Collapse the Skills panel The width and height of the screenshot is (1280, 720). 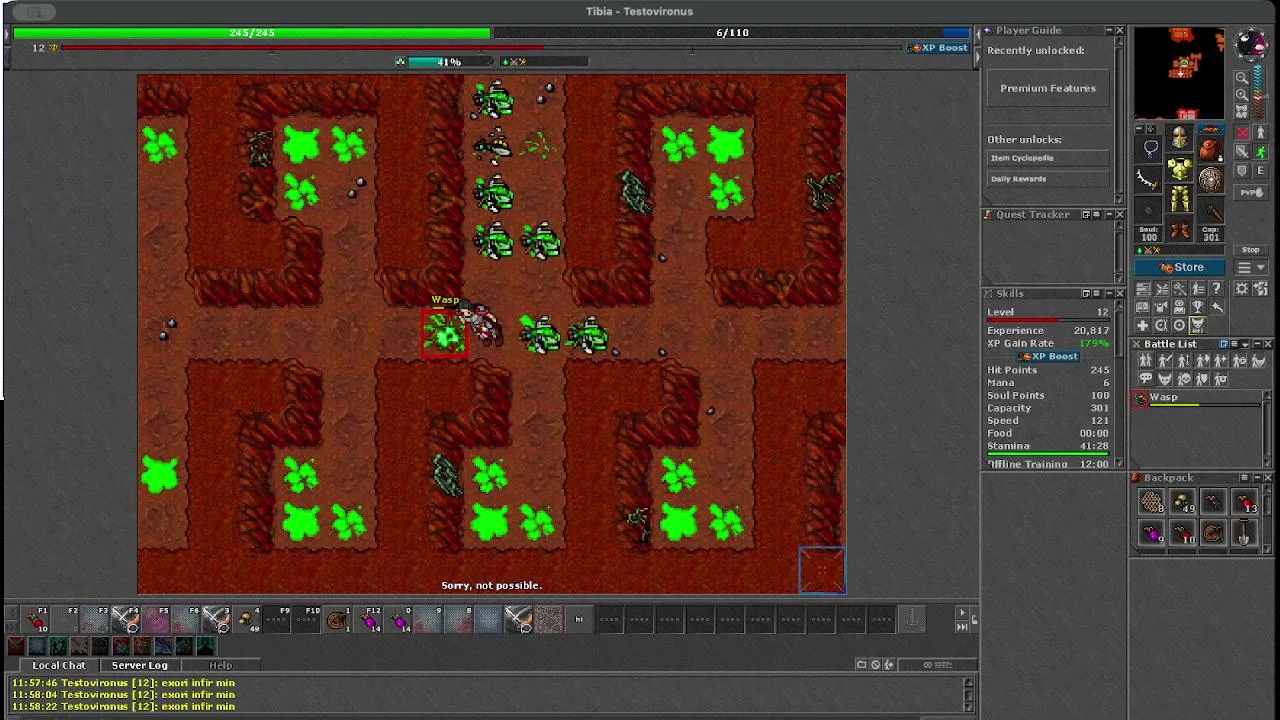pos(1109,293)
